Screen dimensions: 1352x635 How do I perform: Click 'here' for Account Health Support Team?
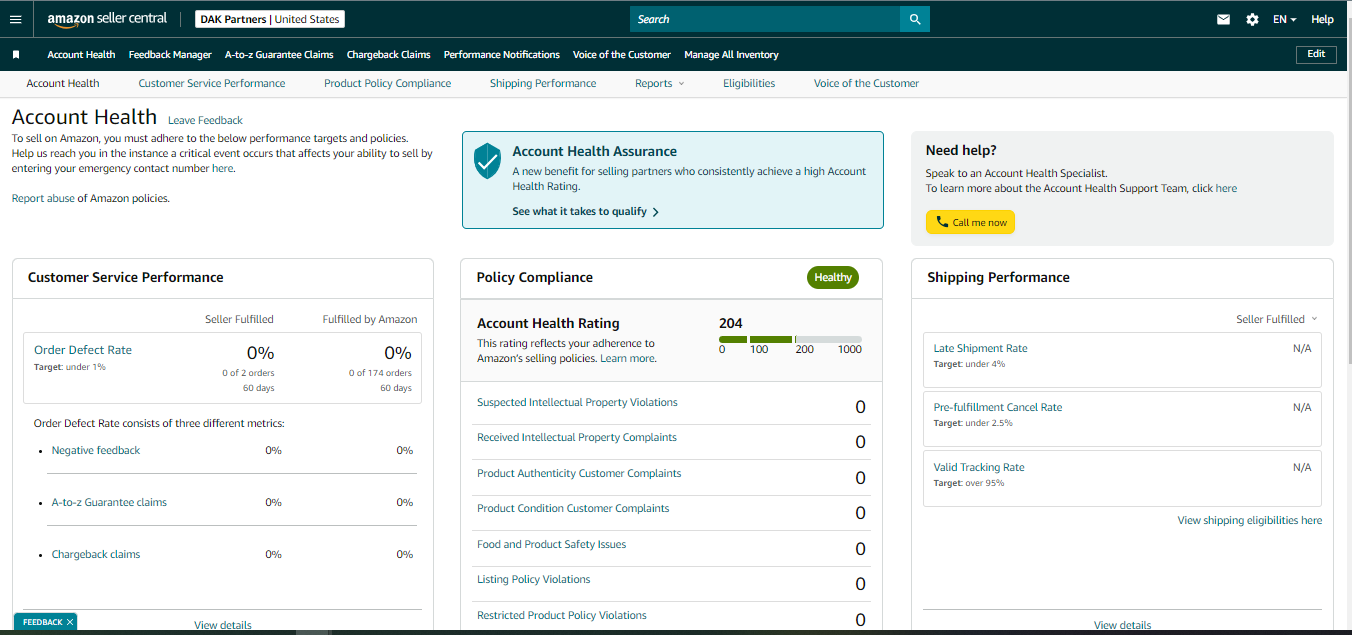pyautogui.click(x=1226, y=188)
